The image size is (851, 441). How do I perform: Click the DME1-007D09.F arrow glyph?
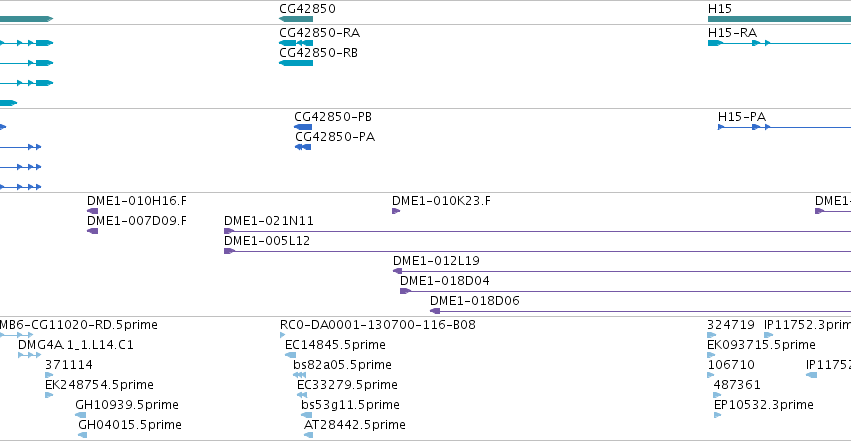pyautogui.click(x=93, y=231)
